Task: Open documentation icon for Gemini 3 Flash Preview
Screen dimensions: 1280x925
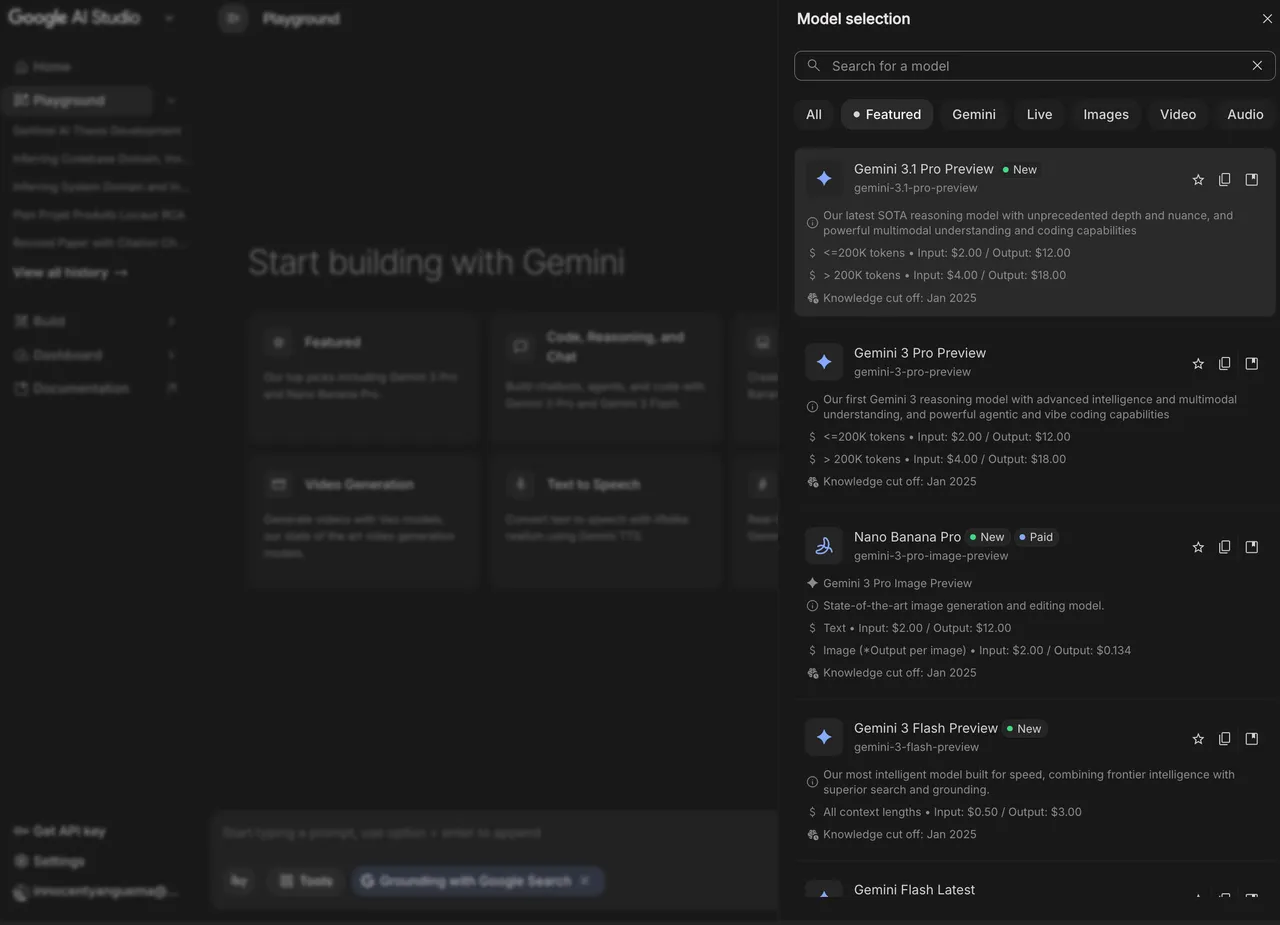Action: point(1251,739)
